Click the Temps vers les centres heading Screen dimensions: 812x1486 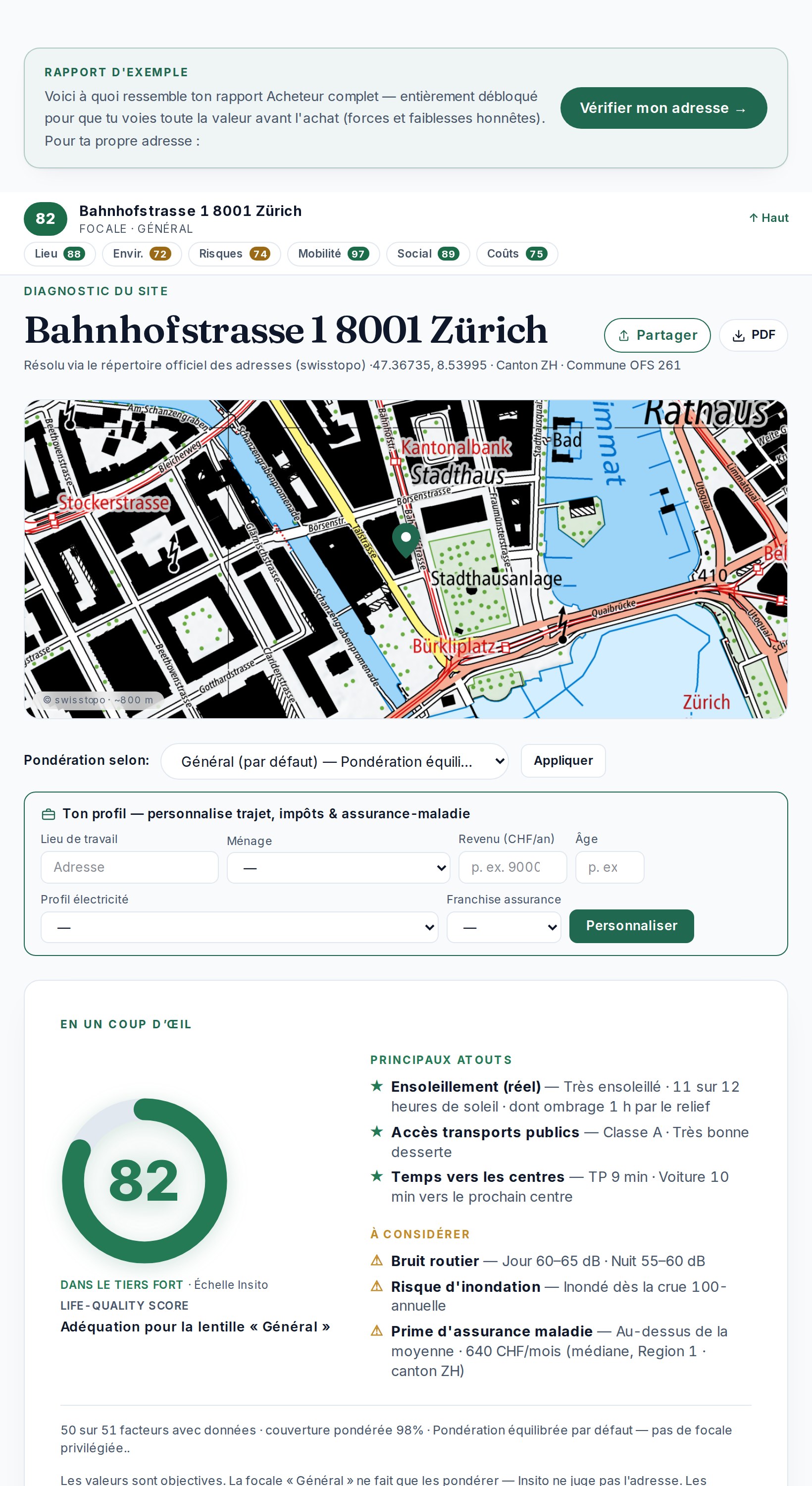[x=477, y=1177]
